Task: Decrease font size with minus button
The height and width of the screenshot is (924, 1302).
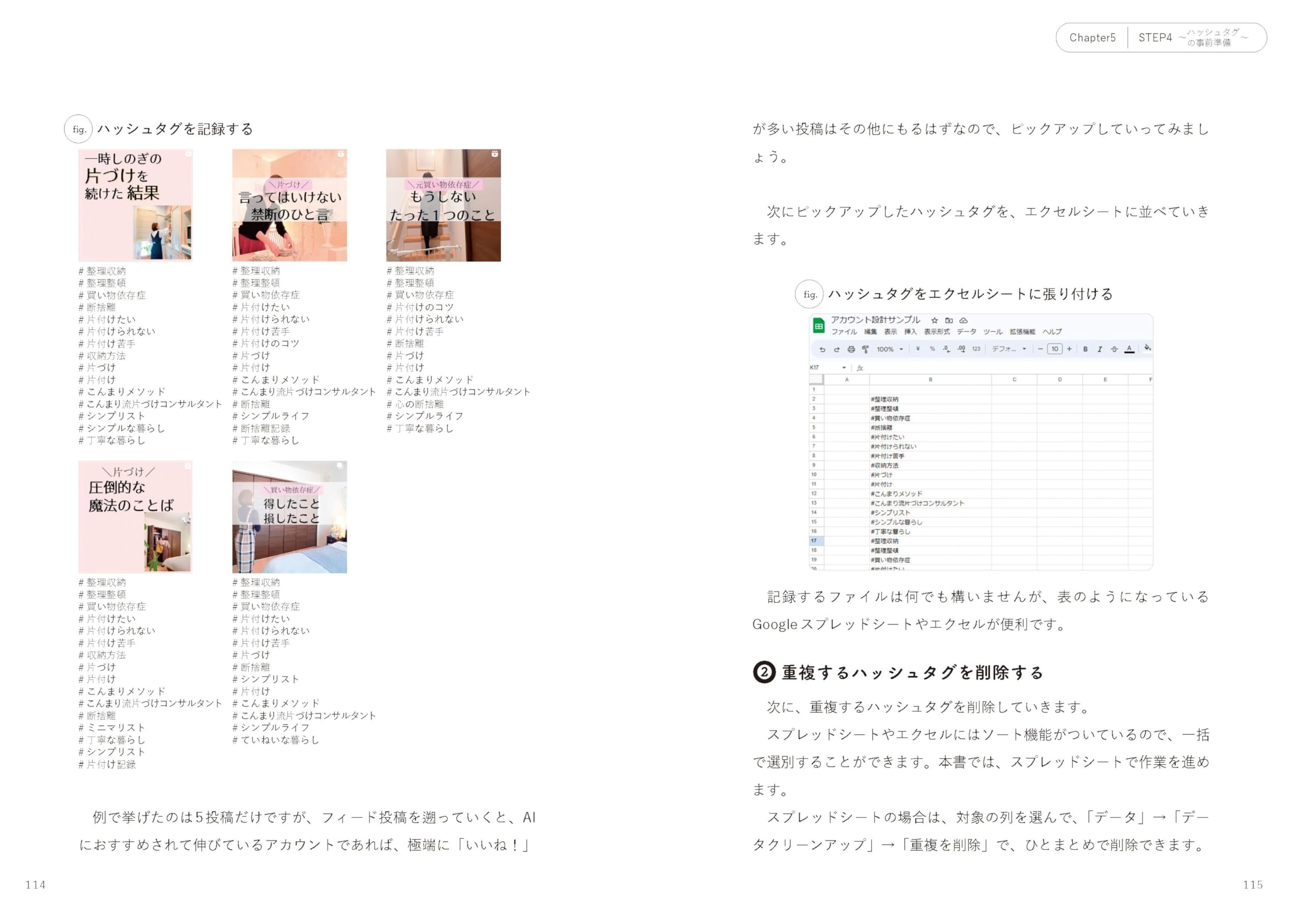Action: point(1040,349)
